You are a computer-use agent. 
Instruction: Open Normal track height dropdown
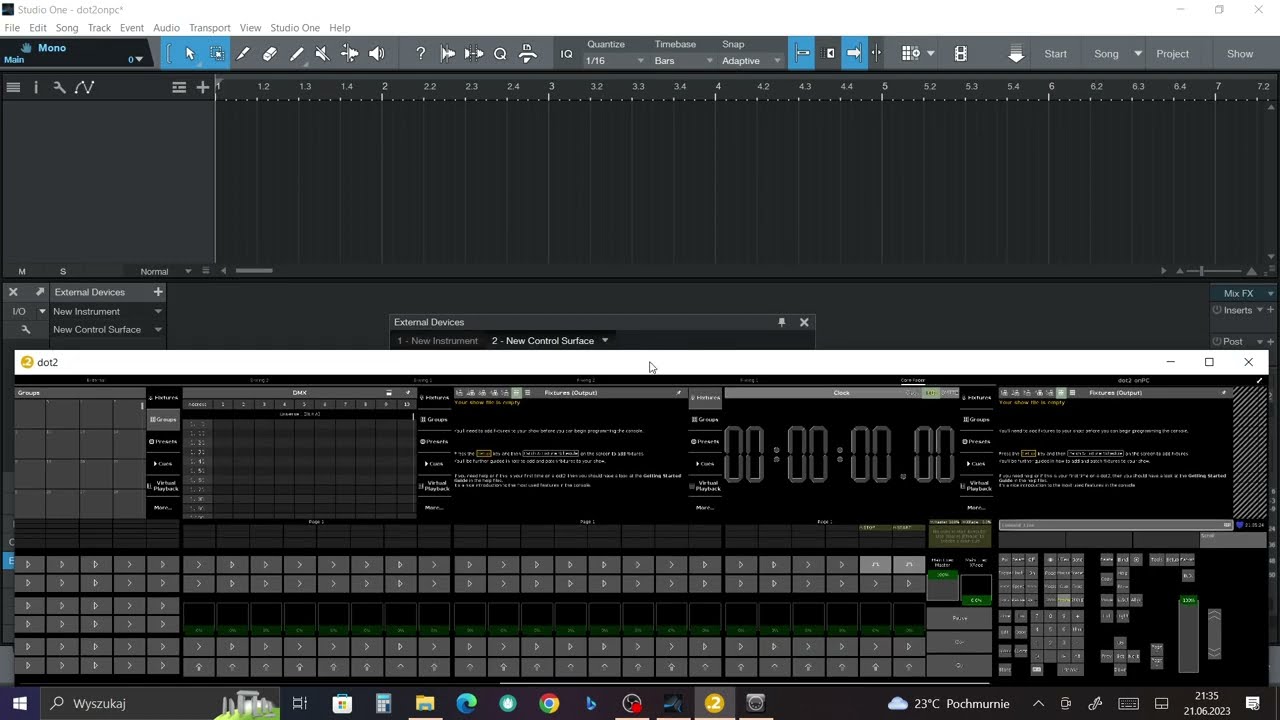pos(188,271)
